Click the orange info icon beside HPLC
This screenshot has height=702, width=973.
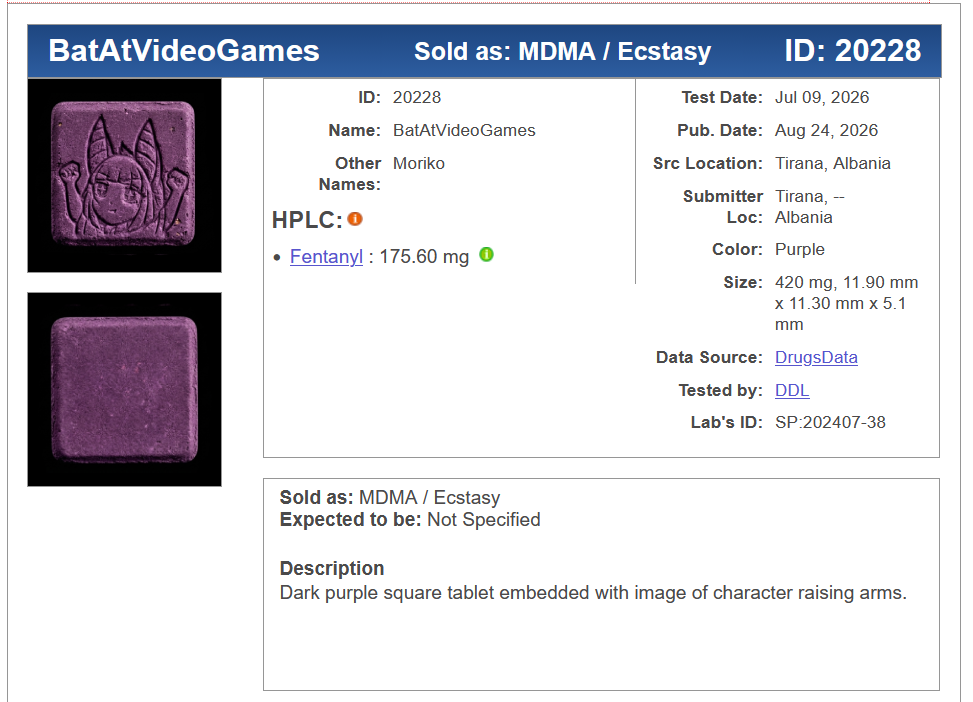355,219
